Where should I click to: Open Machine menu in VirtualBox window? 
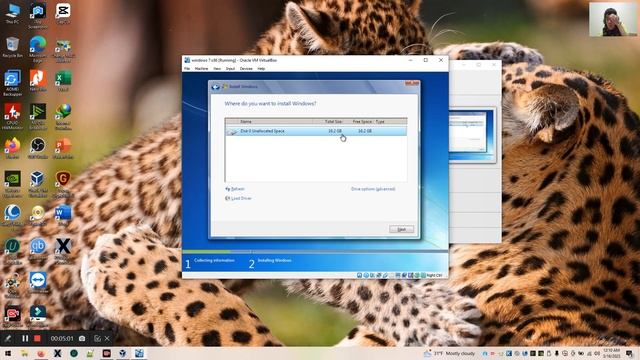201,69
